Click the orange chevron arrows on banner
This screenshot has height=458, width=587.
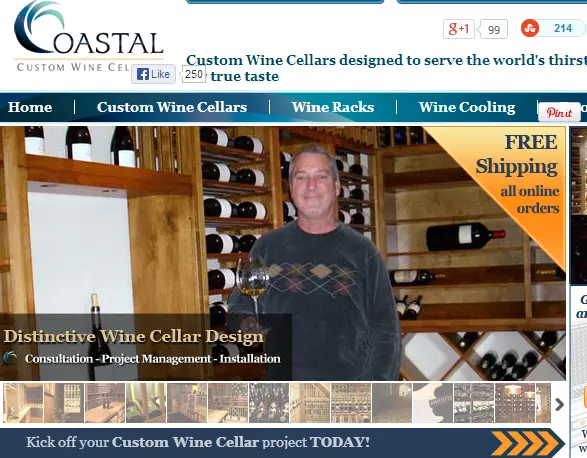point(527,443)
